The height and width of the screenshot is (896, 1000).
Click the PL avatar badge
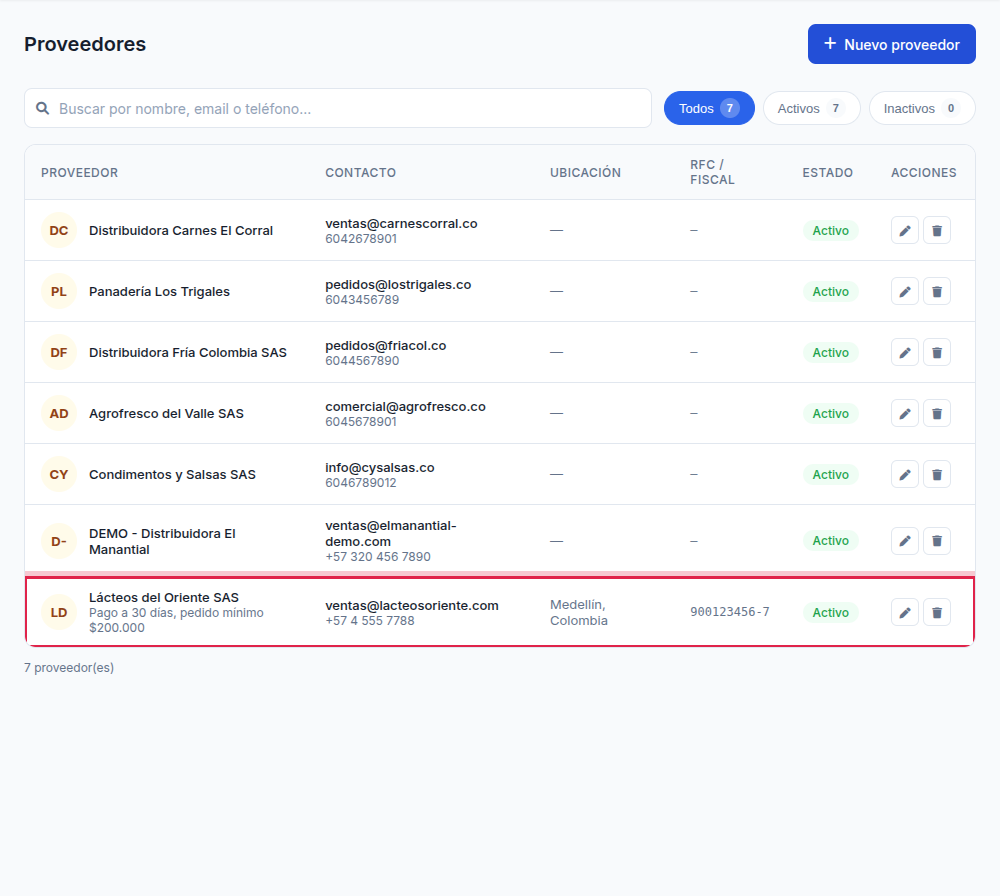[59, 291]
